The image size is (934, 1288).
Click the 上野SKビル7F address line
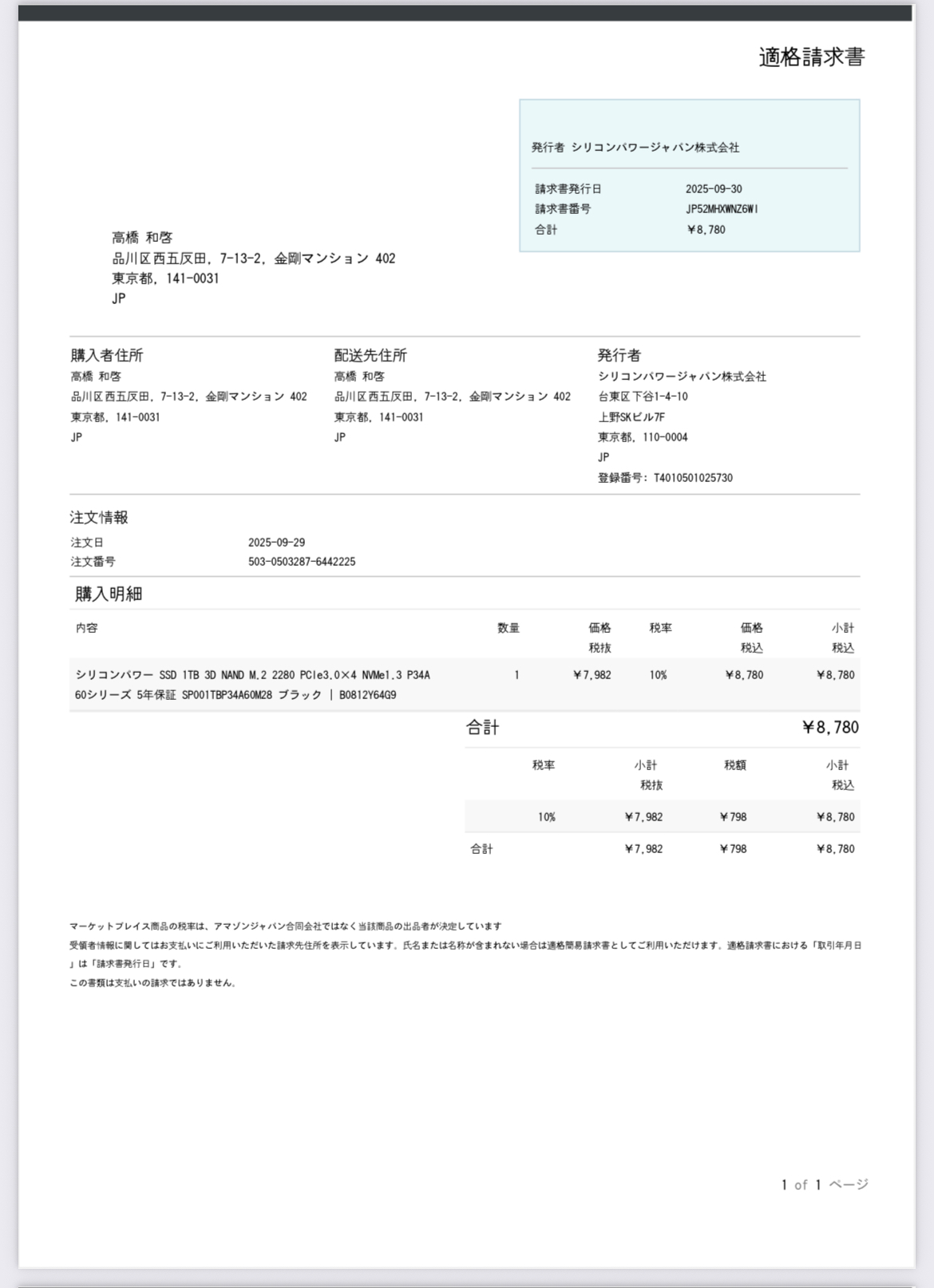coord(631,417)
